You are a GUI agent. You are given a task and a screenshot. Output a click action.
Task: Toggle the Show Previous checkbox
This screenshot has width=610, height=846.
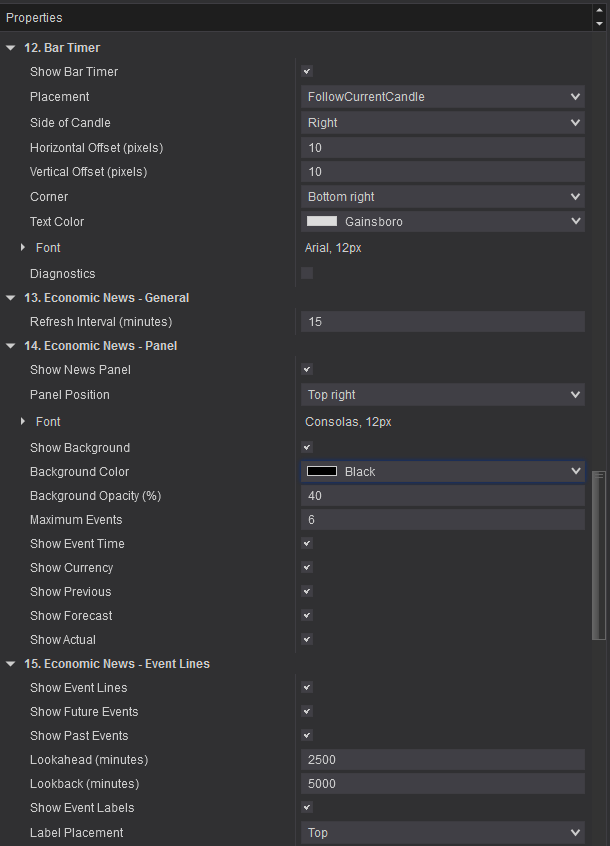click(307, 592)
